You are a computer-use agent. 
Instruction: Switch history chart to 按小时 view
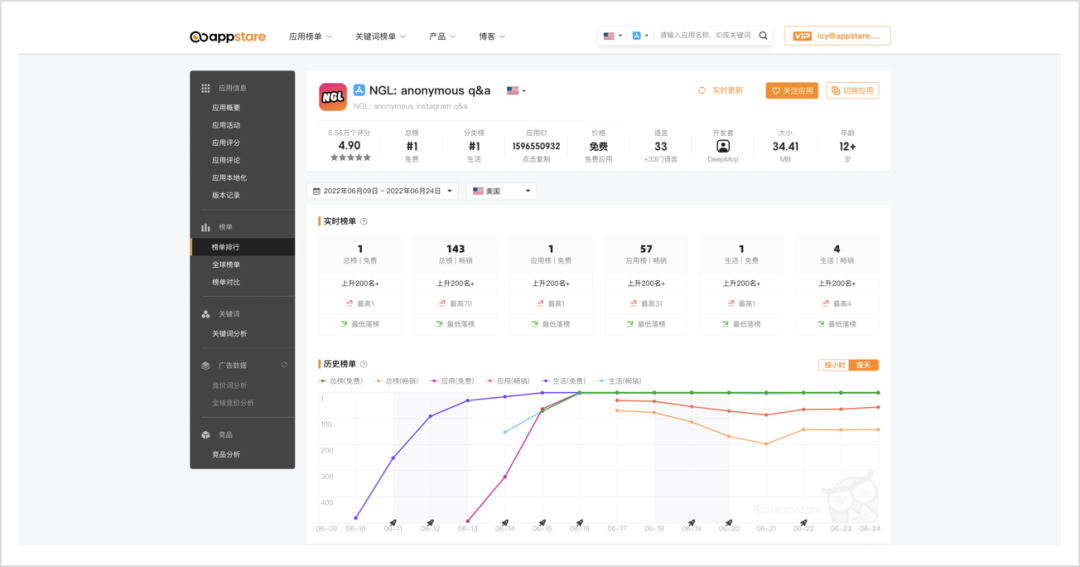(833, 365)
